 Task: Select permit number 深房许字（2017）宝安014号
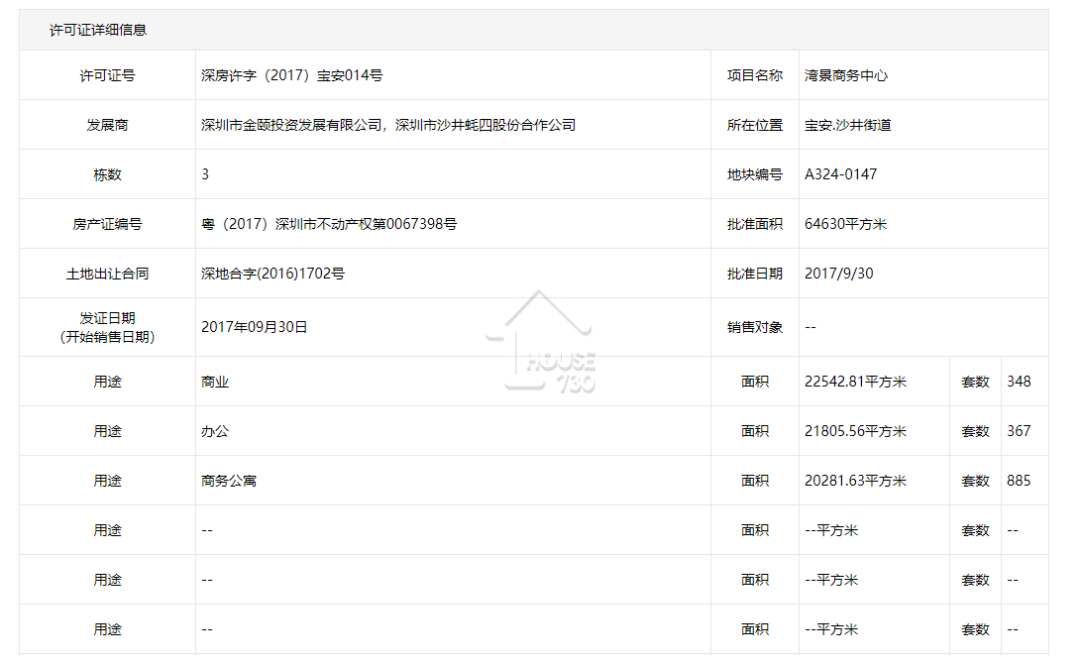[292, 76]
